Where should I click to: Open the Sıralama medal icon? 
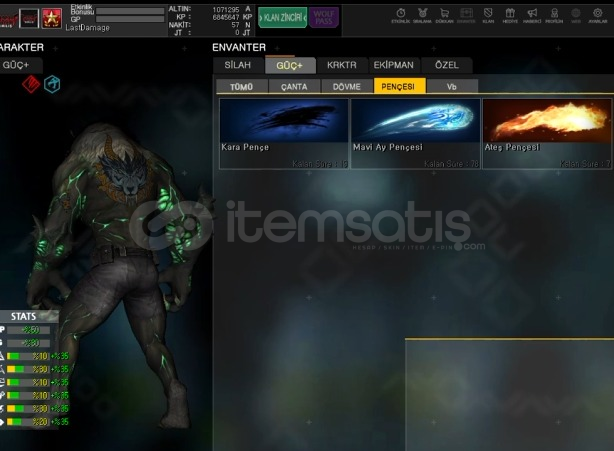[422, 16]
